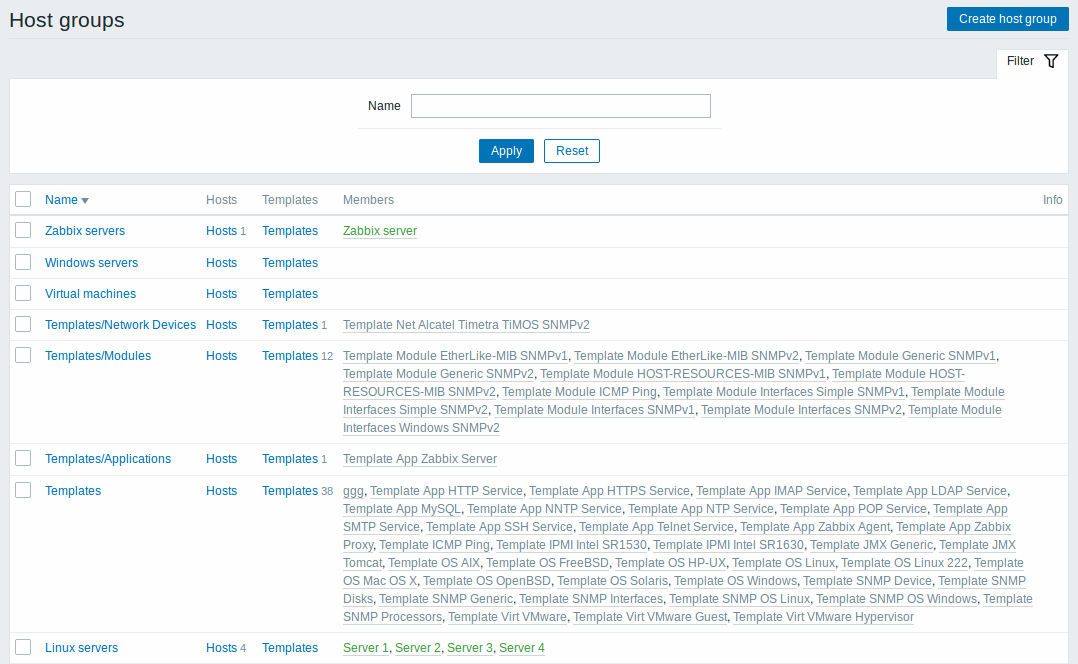This screenshot has width=1078, height=664.
Task: View Hosts of Windows servers group
Action: click(x=221, y=263)
